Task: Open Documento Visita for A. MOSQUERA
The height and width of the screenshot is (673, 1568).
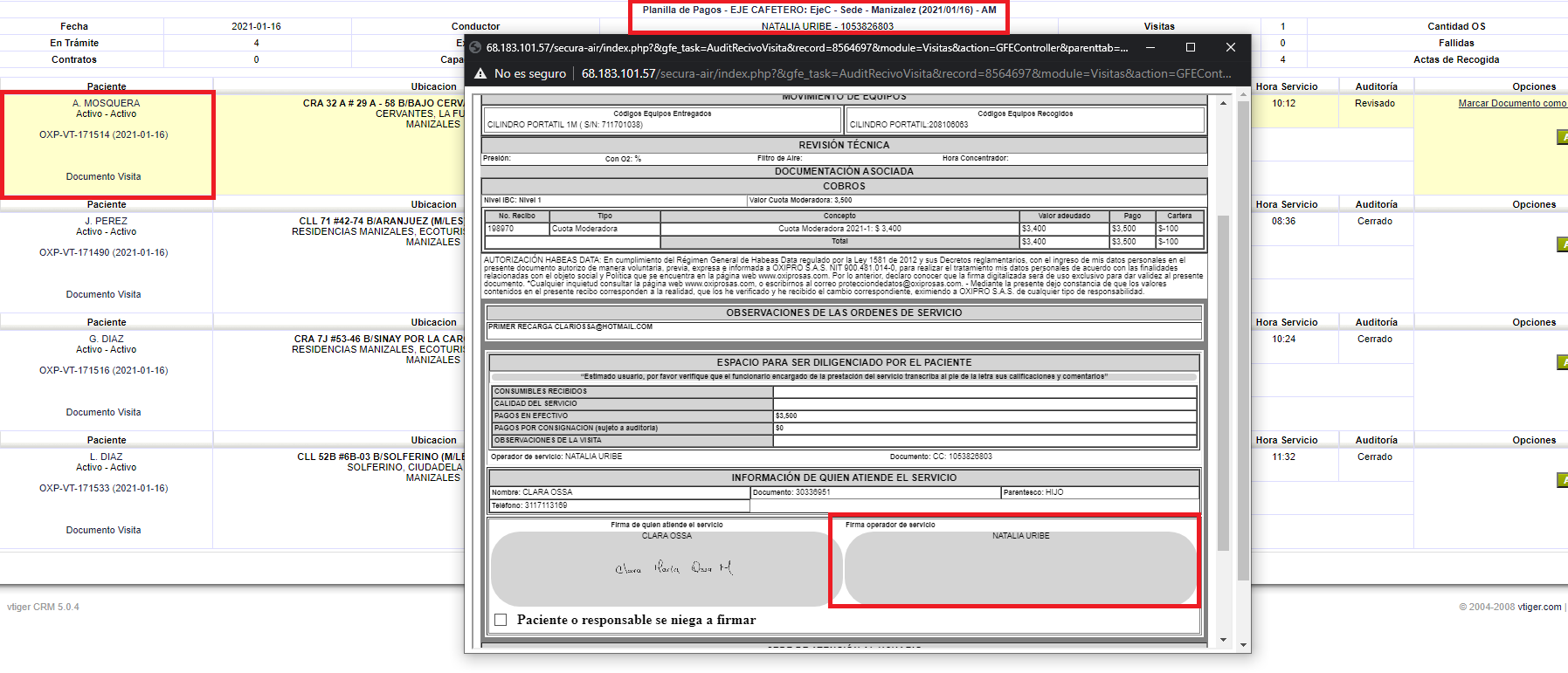Action: click(103, 176)
